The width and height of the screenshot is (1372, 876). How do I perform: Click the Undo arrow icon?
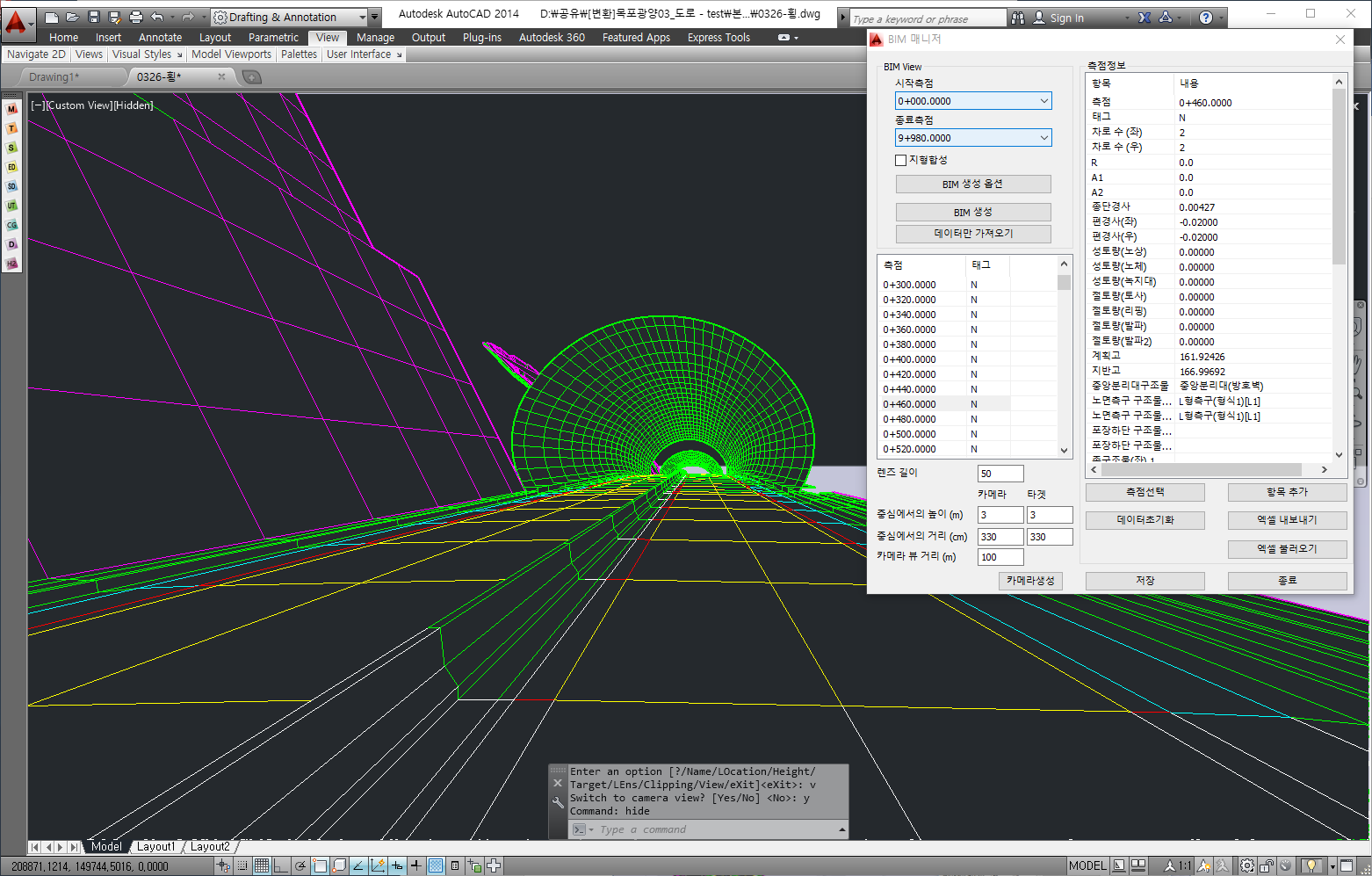pos(157,17)
